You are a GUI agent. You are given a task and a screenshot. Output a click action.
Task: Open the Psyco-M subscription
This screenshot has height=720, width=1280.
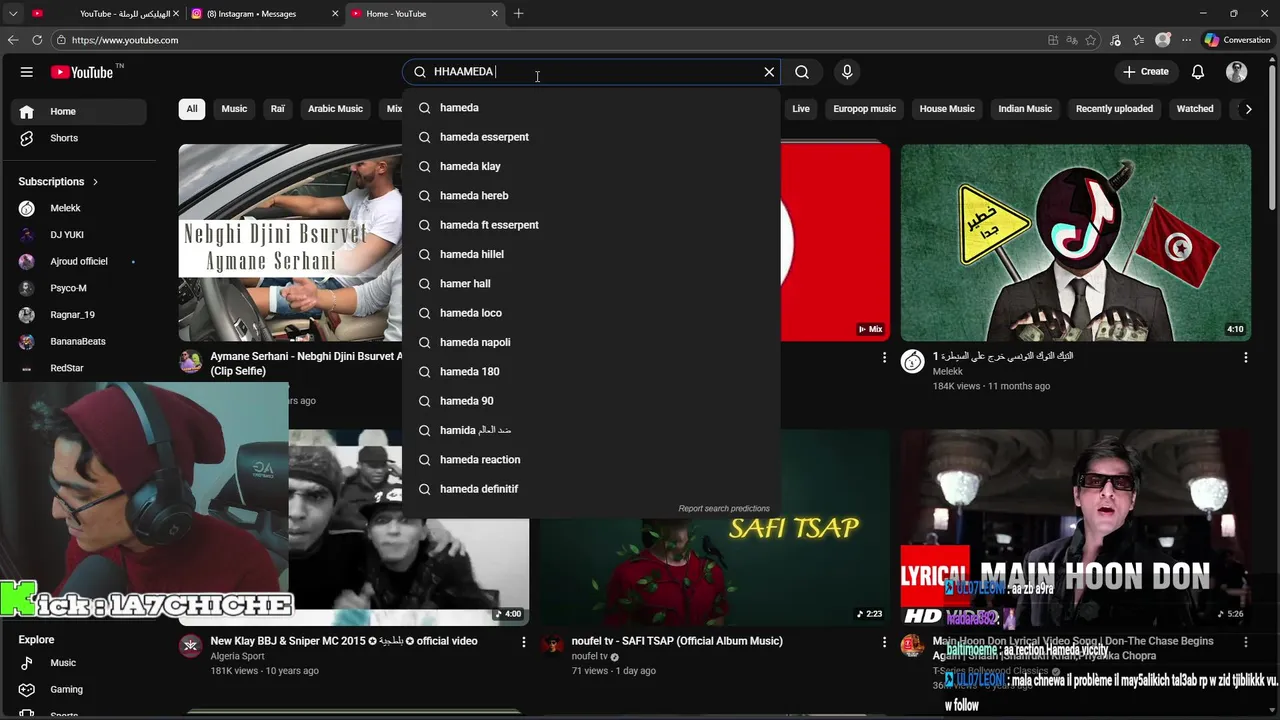80,288
